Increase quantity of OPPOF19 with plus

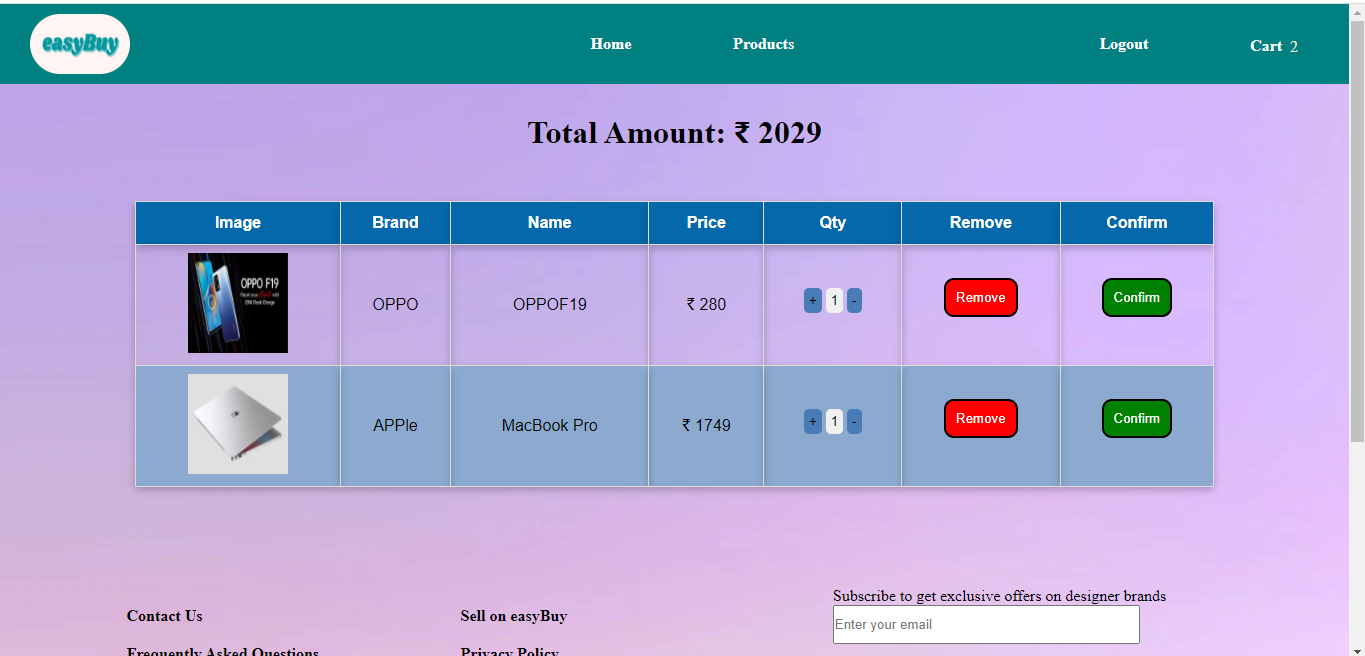click(813, 300)
